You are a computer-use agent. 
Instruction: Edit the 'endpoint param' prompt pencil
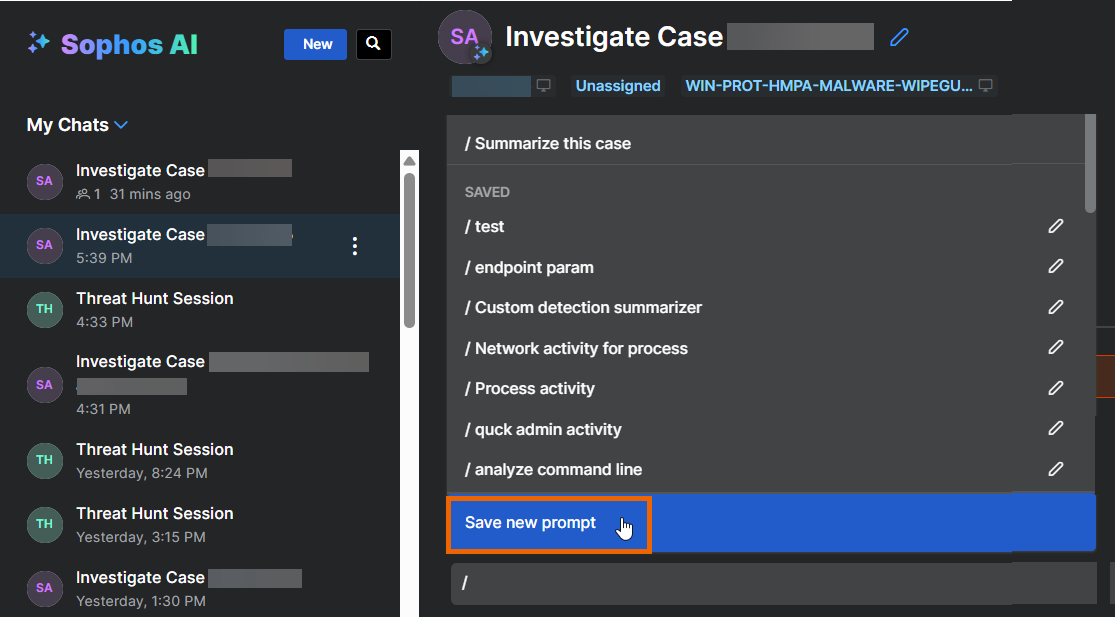tap(1055, 267)
